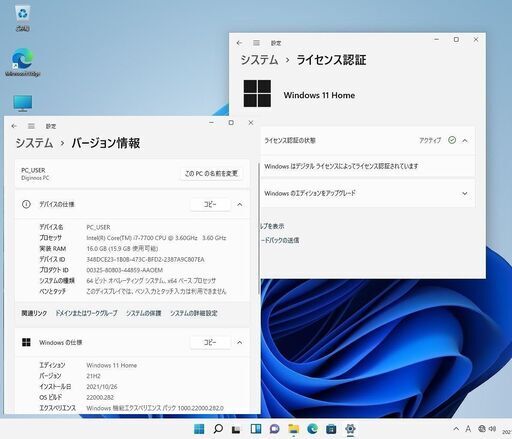Screen dimensions: 512x439
Task: Select the 実装 RAM value 16.0 GB
Action: (x=122, y=249)
